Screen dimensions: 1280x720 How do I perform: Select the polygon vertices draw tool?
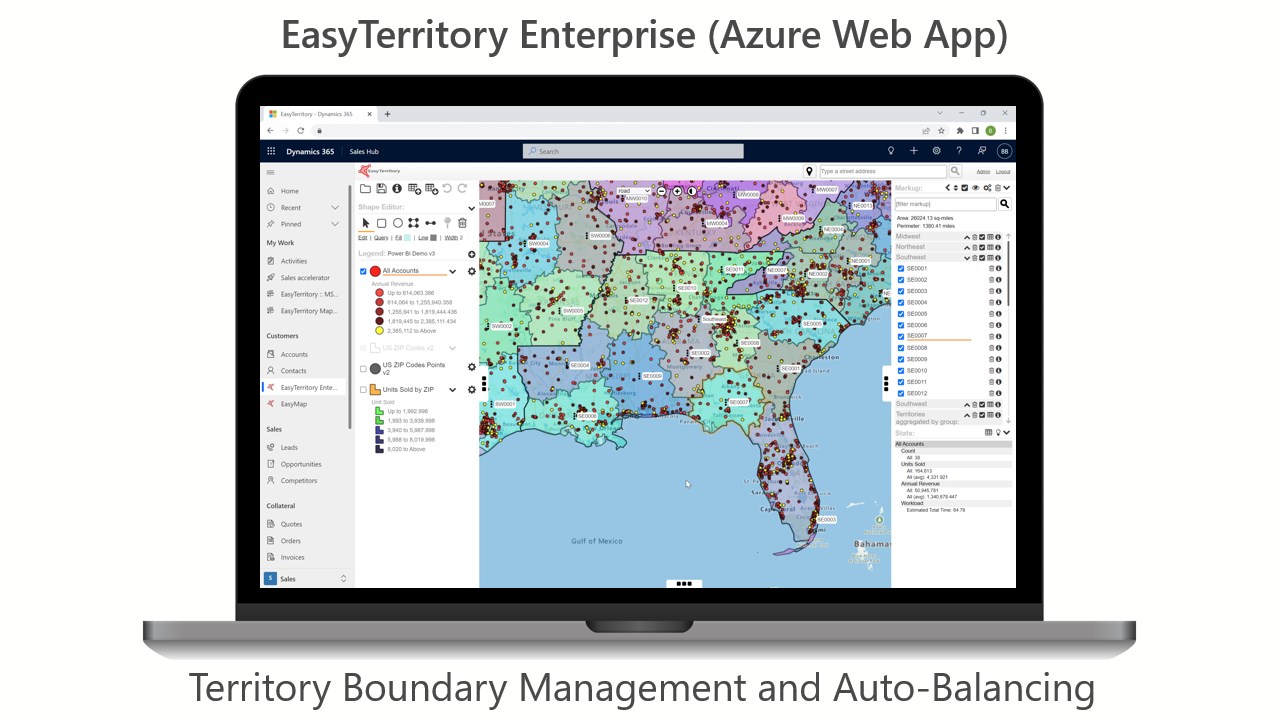pyautogui.click(x=413, y=223)
